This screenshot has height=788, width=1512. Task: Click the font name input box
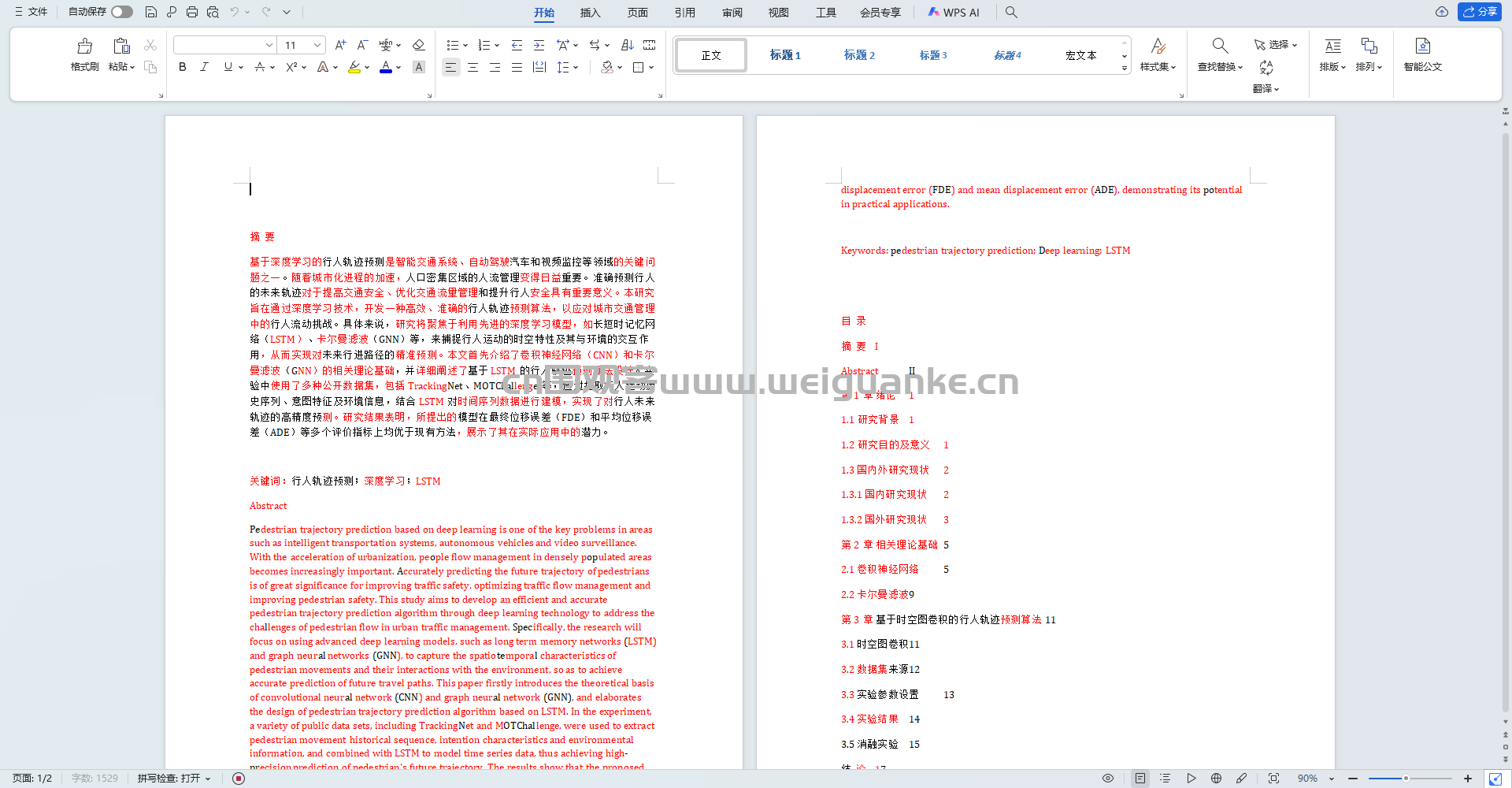(219, 45)
